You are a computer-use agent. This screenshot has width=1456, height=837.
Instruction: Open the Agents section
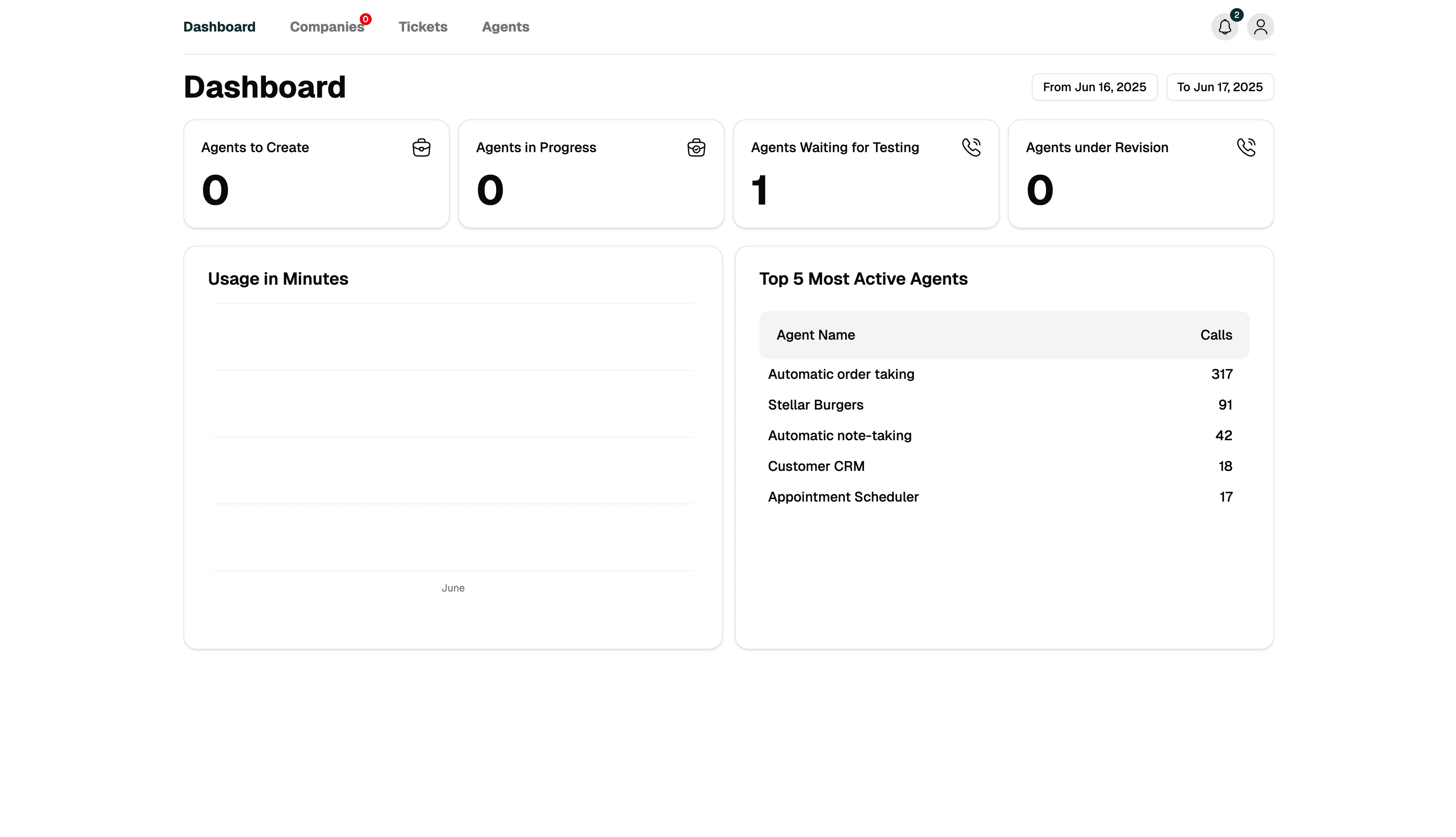coord(505,26)
